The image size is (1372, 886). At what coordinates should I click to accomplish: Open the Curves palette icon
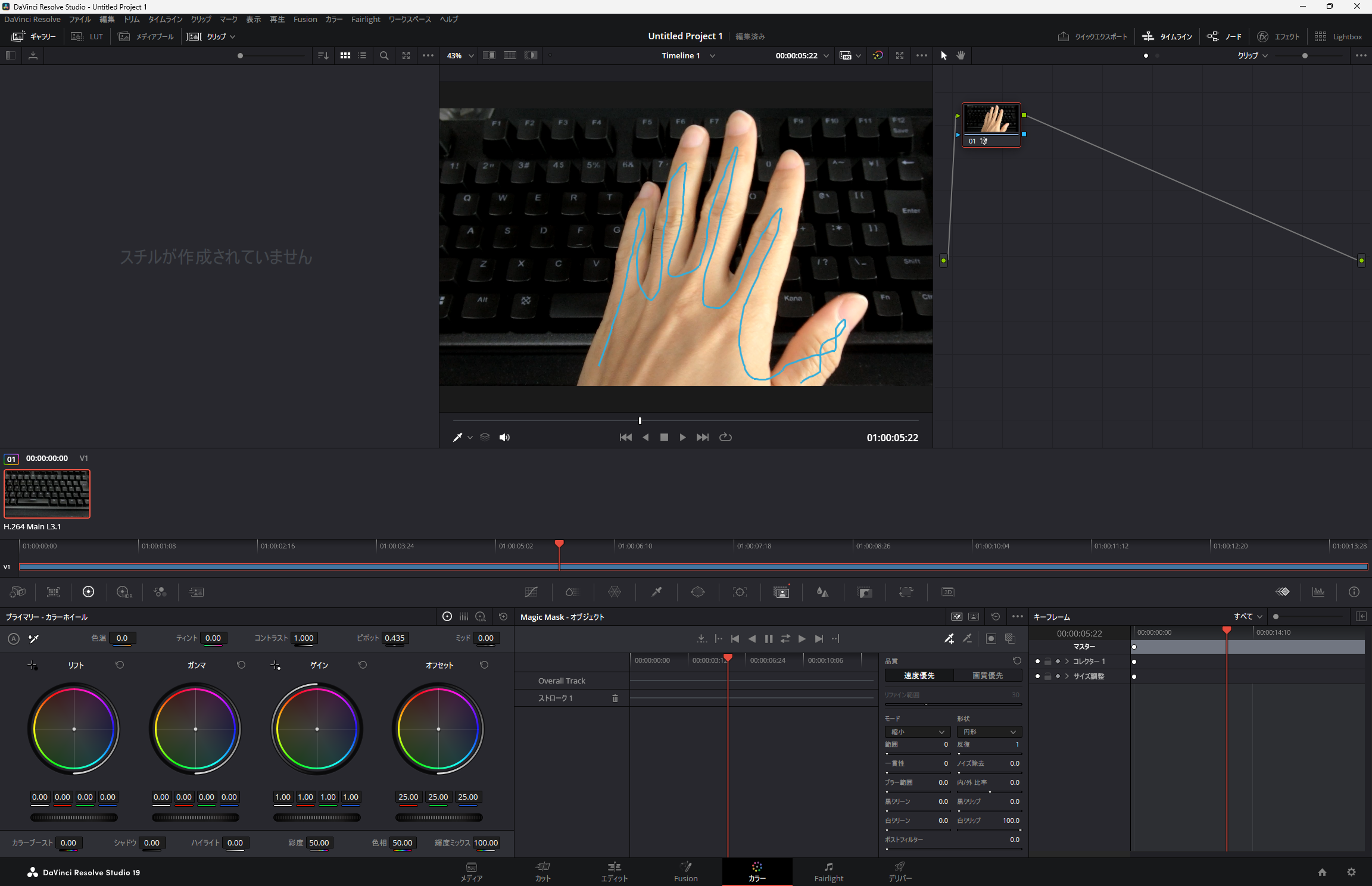531,592
